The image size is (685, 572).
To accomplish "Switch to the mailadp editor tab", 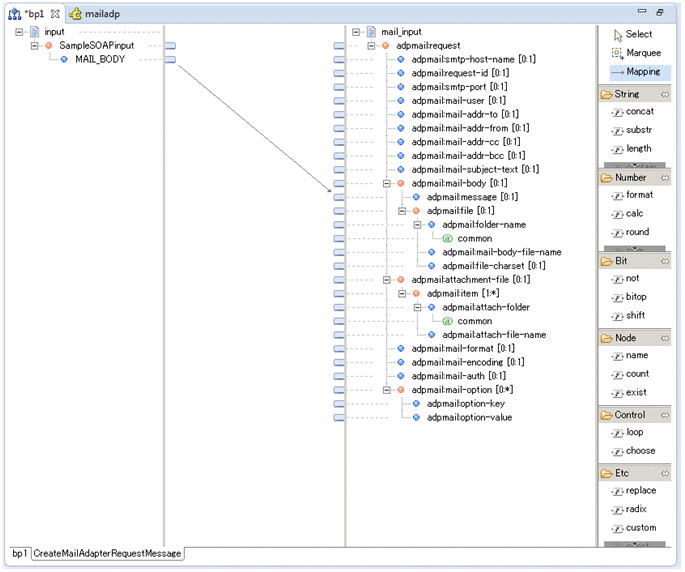I will point(96,14).
